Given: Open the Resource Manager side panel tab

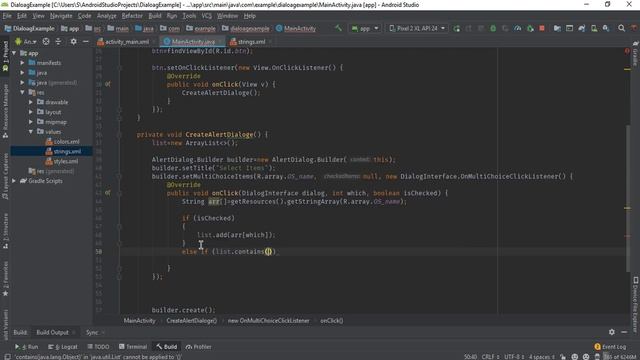Looking at the screenshot, I should [x=5, y=111].
